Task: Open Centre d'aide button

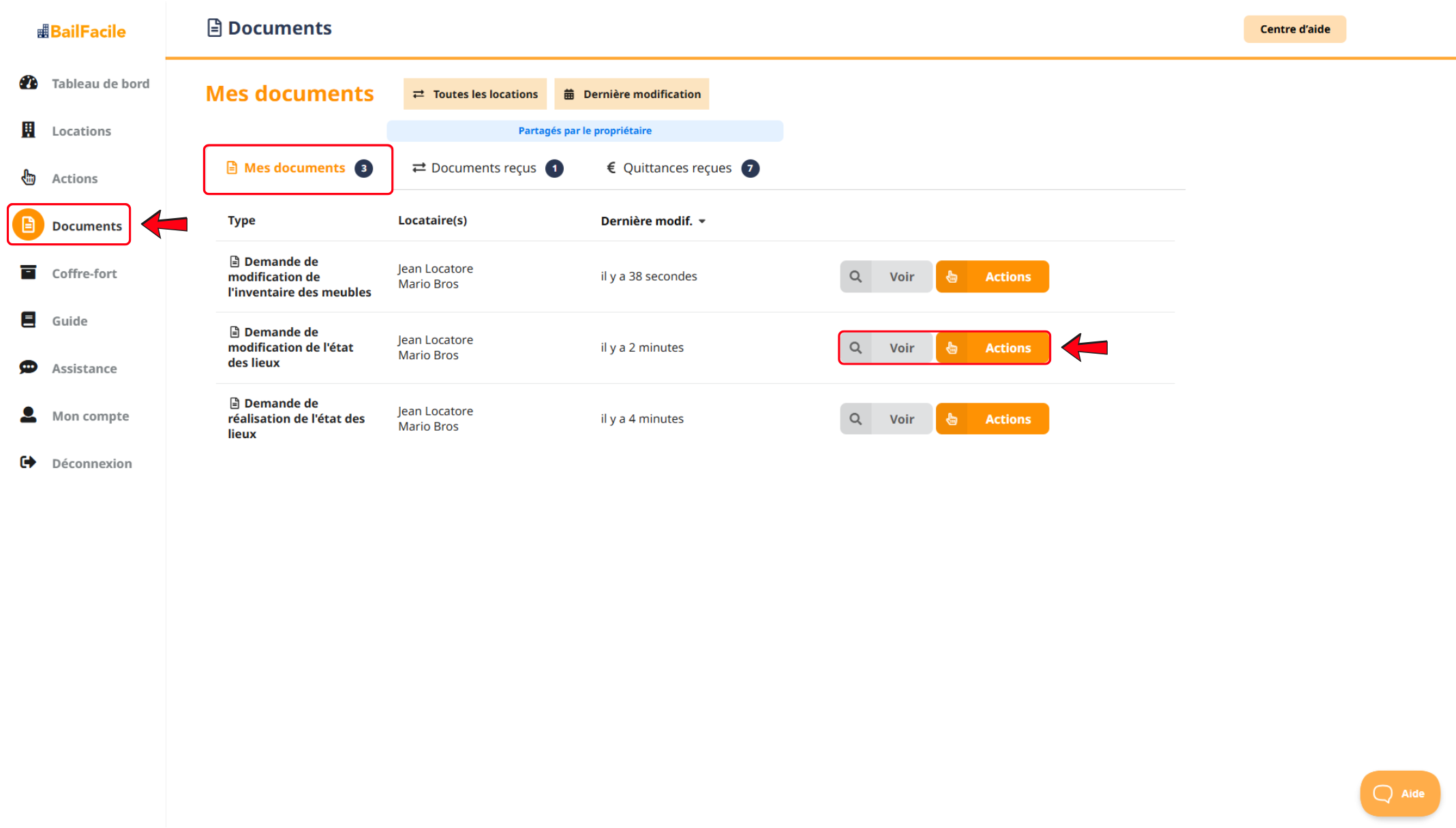Action: pyautogui.click(x=1294, y=29)
